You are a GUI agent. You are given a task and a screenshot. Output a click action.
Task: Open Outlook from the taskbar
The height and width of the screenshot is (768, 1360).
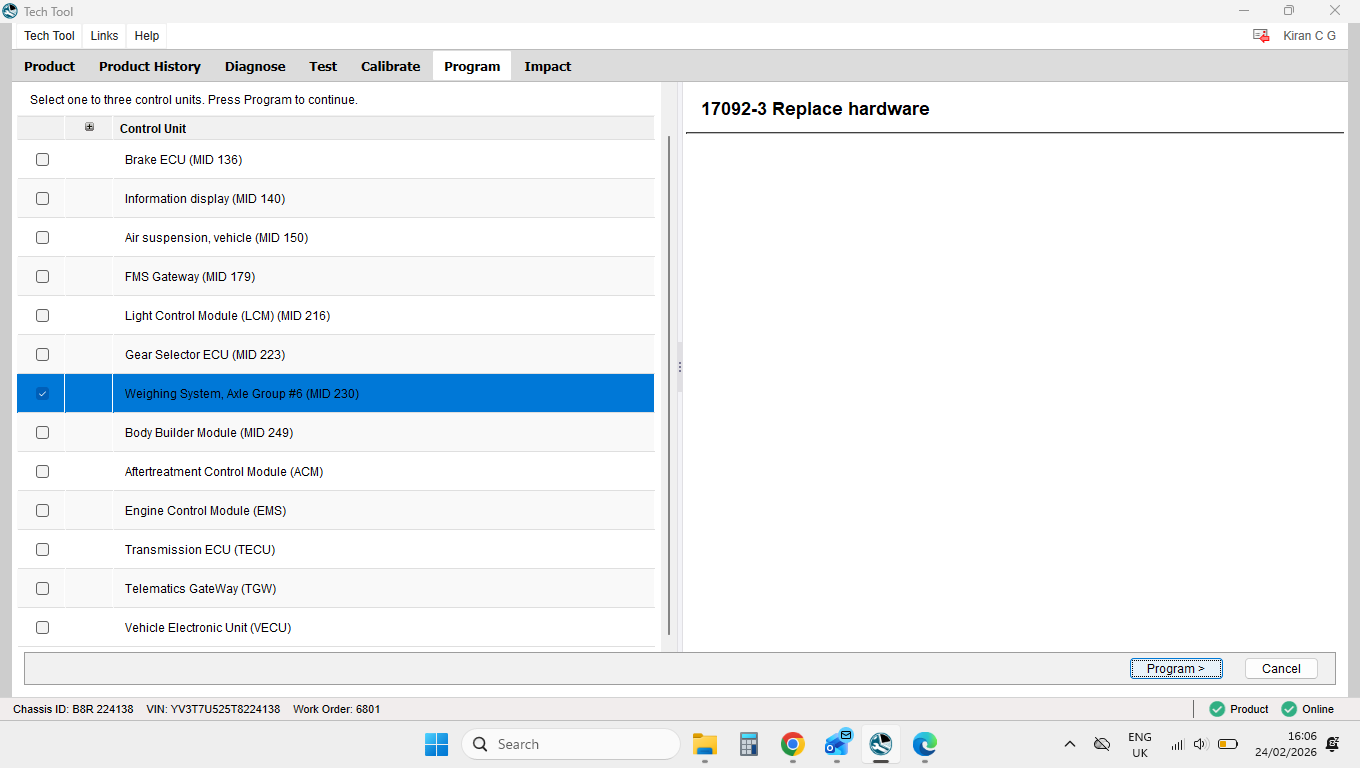coord(837,743)
